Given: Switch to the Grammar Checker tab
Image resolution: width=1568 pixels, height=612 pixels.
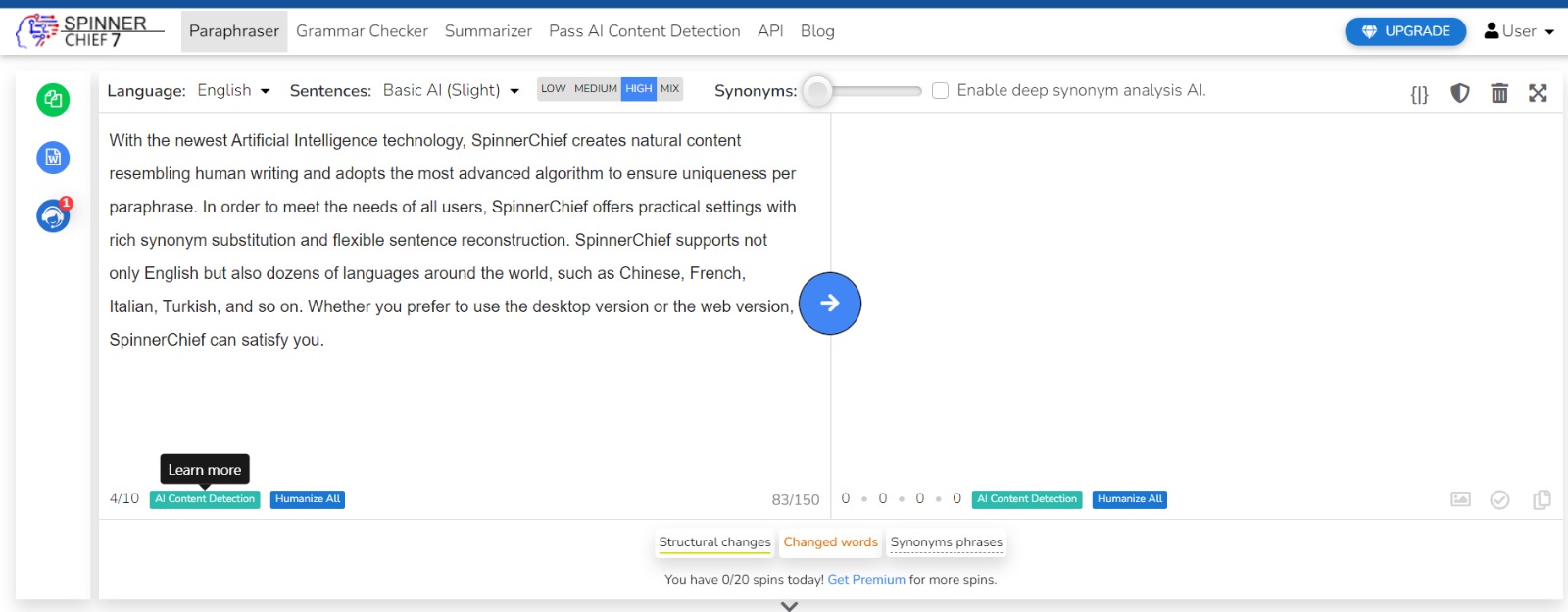Looking at the screenshot, I should (362, 31).
